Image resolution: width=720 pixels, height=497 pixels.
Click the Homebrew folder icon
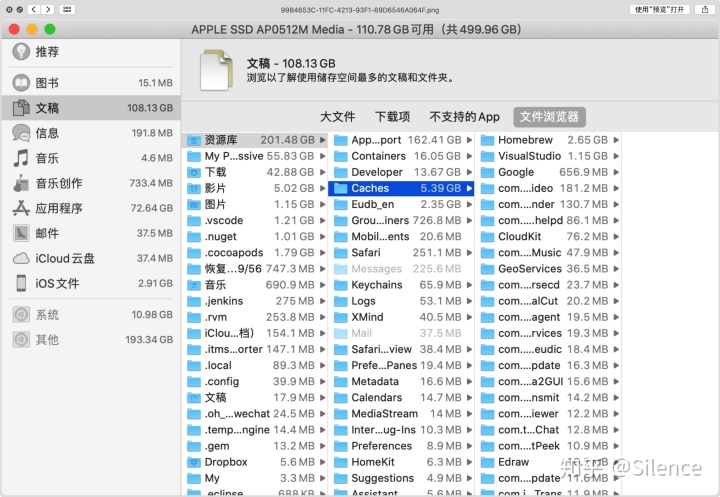coord(487,140)
